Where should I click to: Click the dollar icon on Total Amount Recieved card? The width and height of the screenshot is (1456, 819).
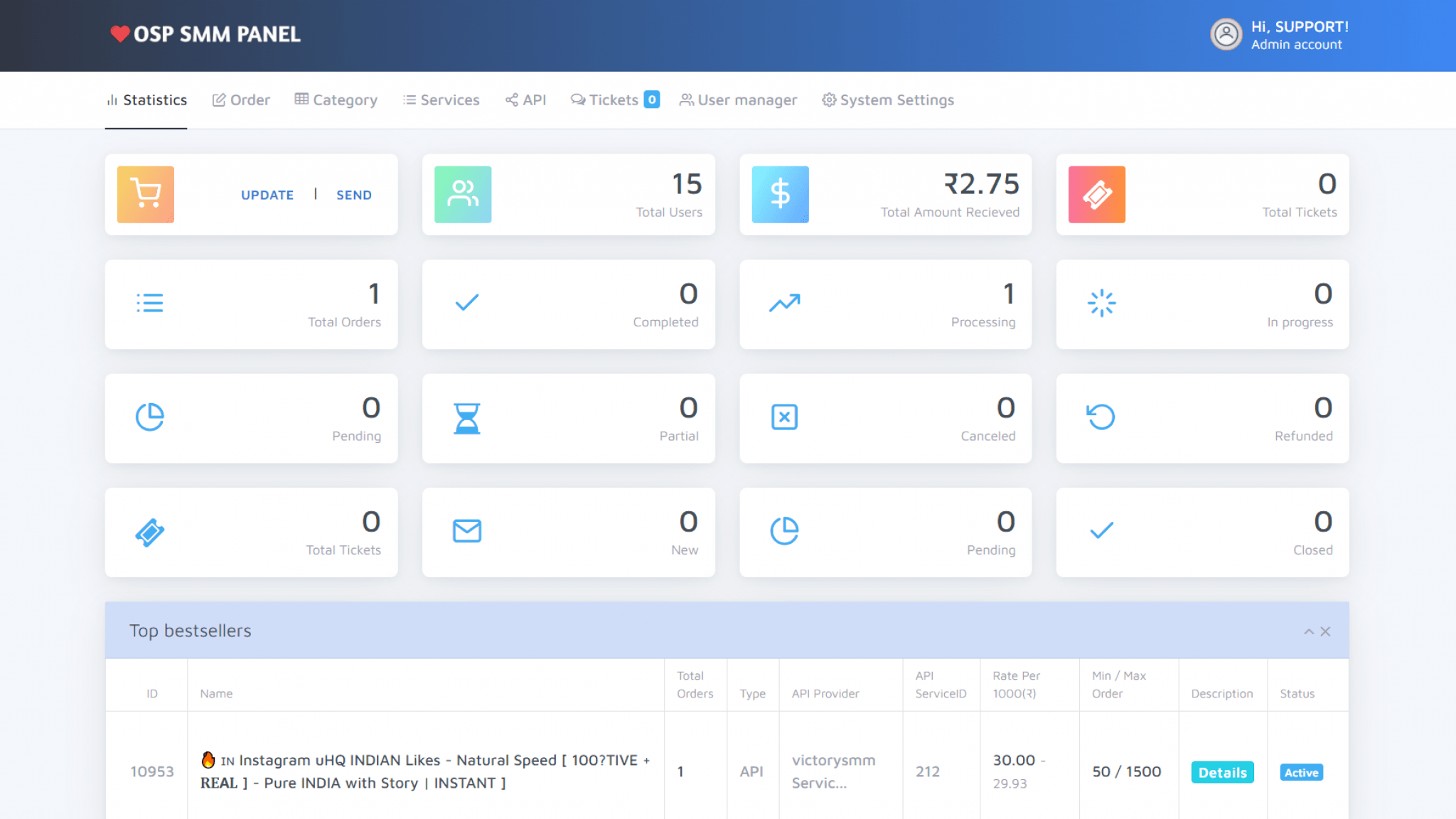tap(780, 194)
